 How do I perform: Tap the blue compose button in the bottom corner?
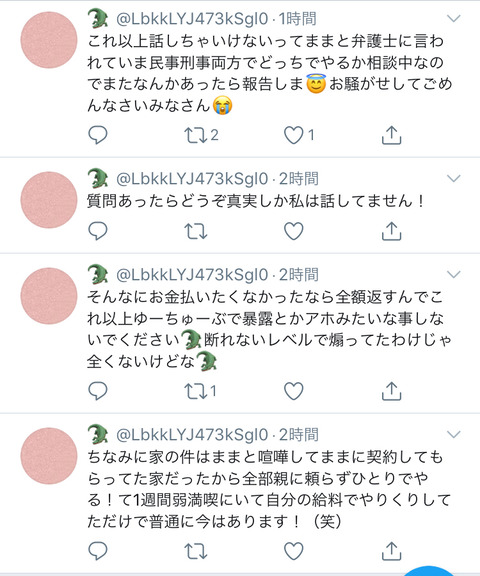point(429,572)
